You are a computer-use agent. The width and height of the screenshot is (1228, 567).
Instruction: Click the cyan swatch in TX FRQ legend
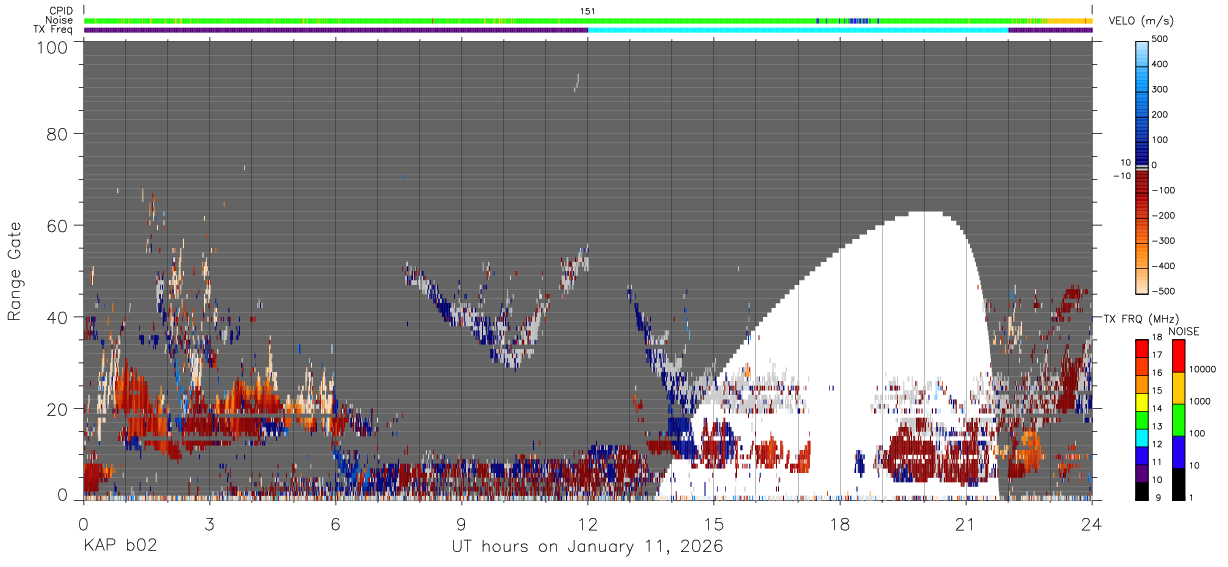1141,436
